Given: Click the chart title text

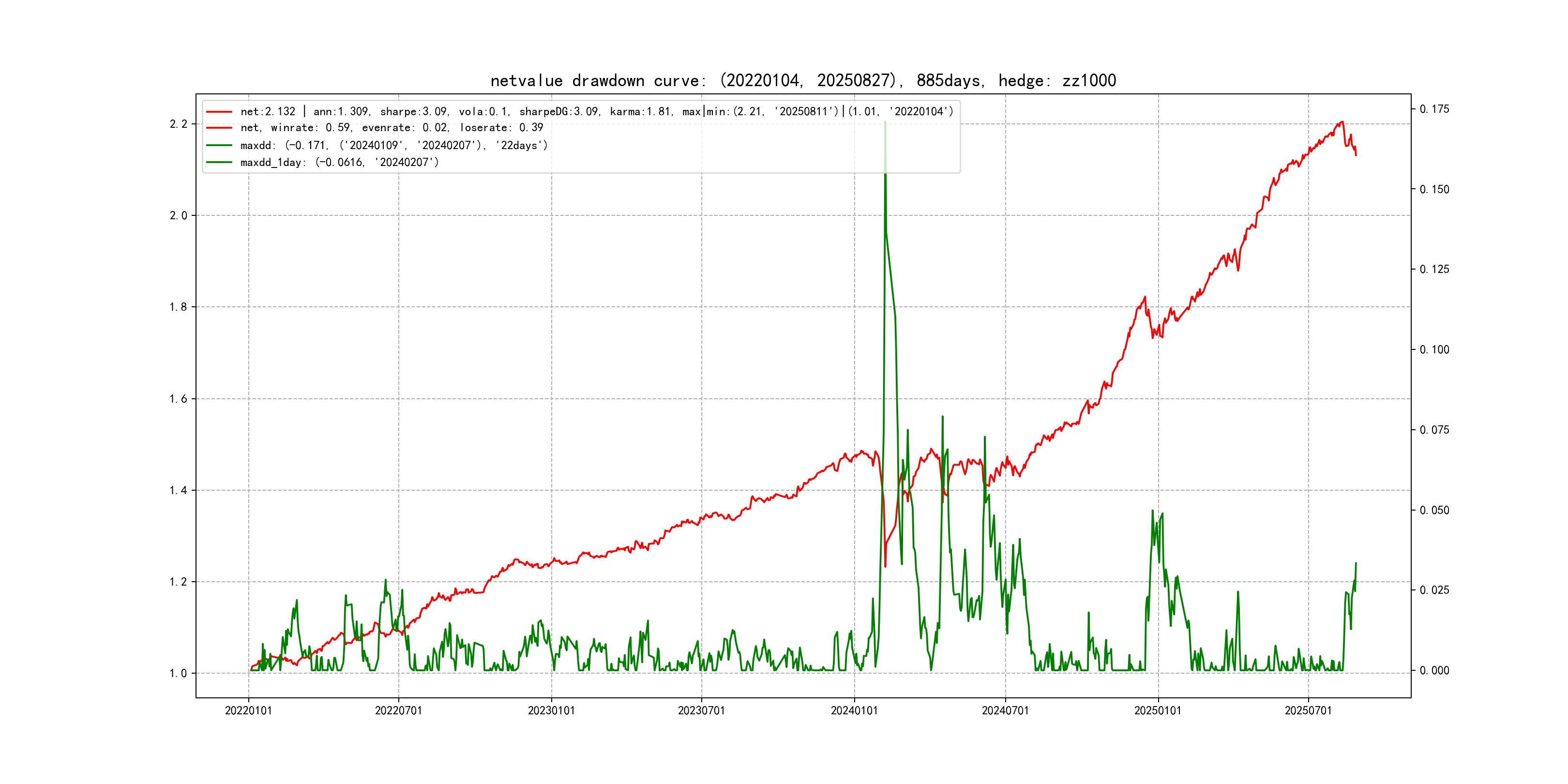Looking at the screenshot, I should tap(803, 80).
